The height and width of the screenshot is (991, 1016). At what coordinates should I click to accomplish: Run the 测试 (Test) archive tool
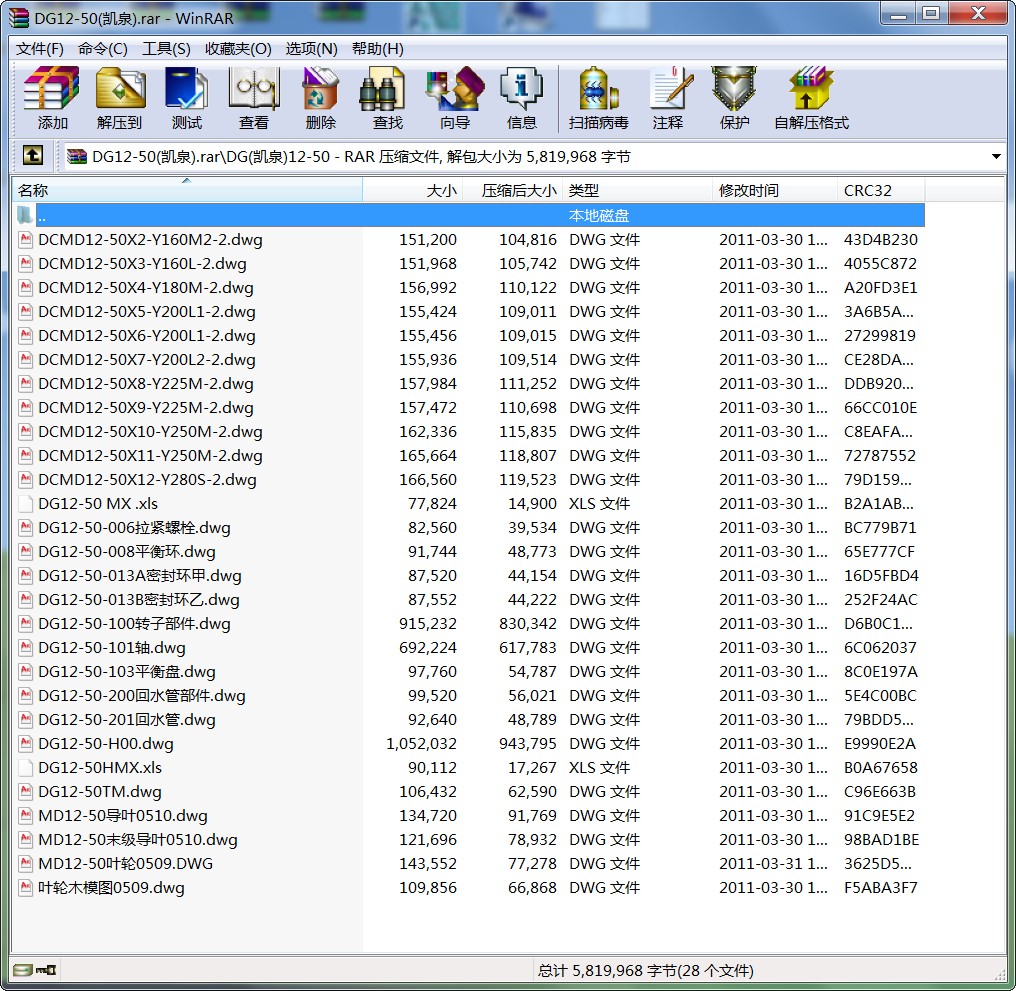click(x=186, y=98)
